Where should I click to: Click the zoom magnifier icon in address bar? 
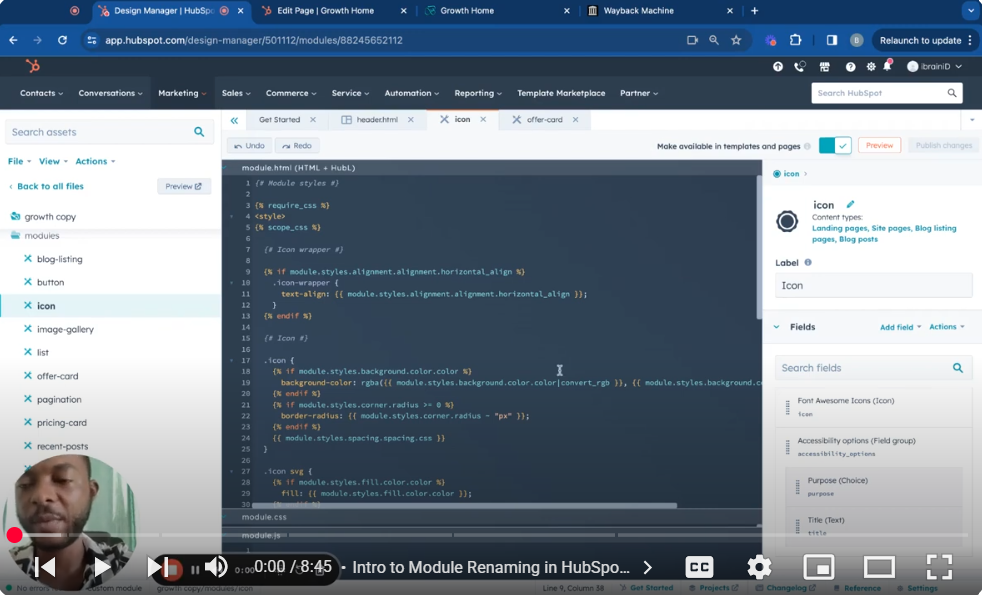tap(714, 40)
